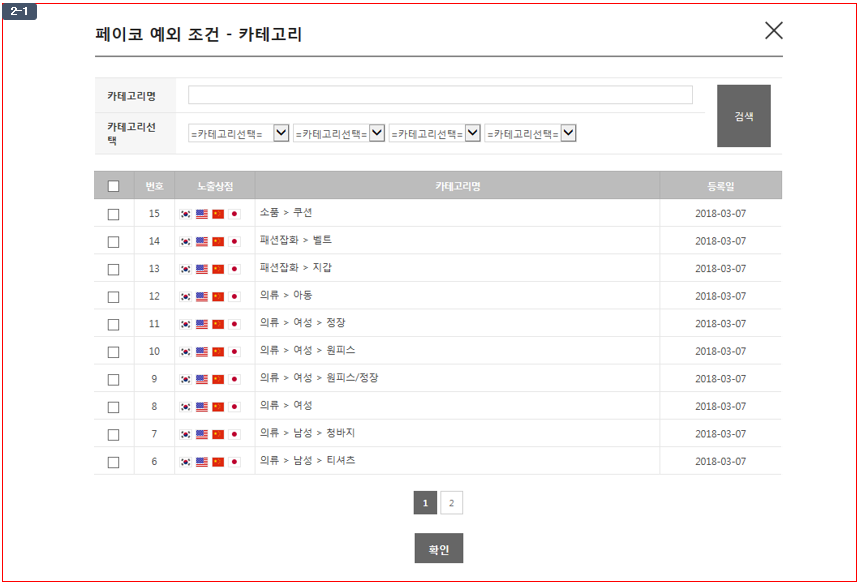
Task: Click the US flag in row 7
Action: (202, 434)
